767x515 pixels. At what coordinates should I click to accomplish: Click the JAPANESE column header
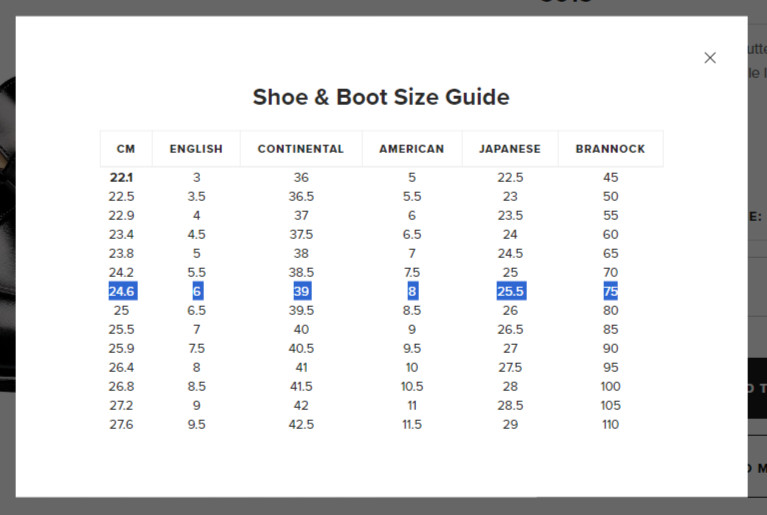510,149
